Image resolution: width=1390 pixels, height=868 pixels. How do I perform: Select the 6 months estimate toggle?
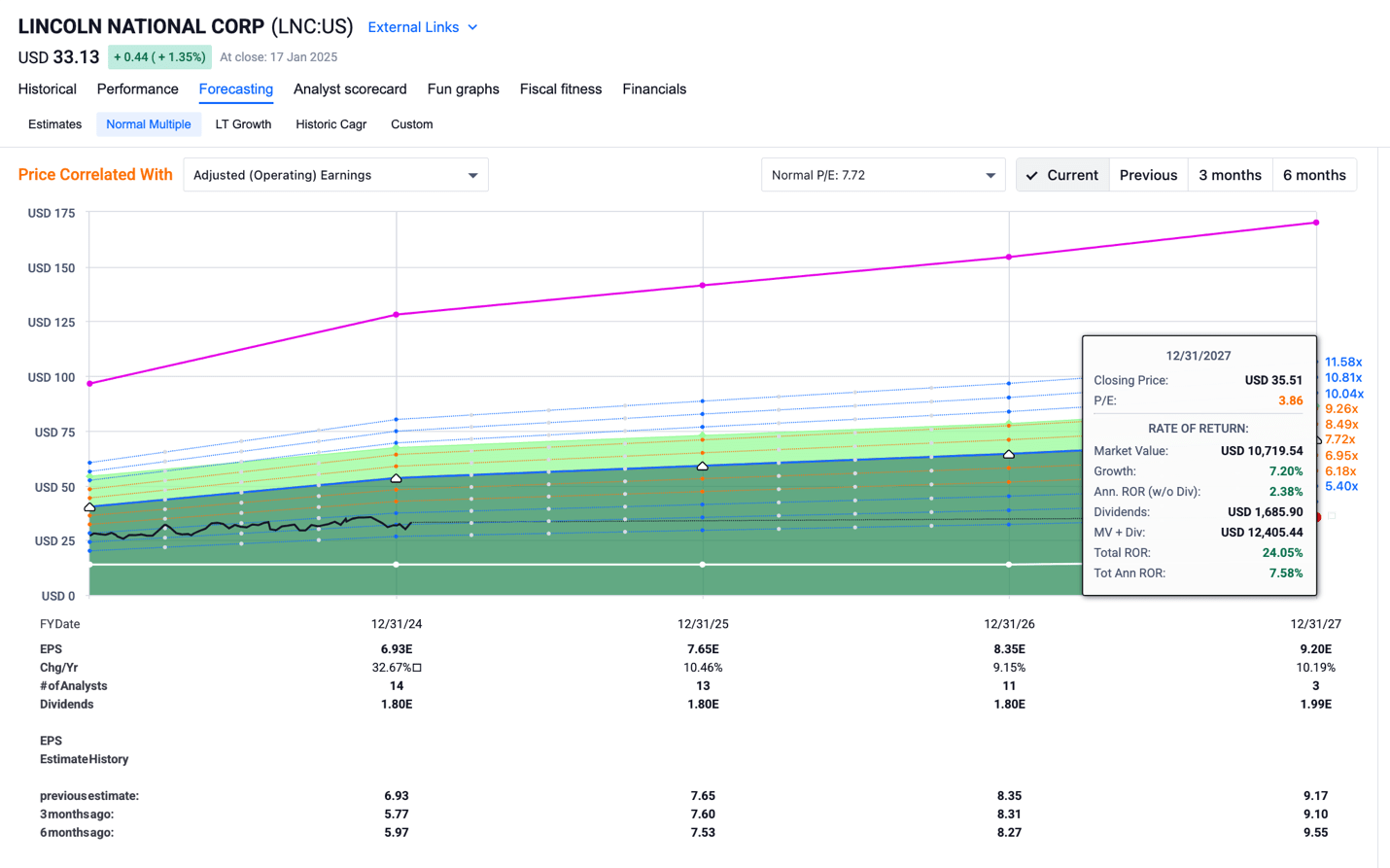coord(1313,175)
